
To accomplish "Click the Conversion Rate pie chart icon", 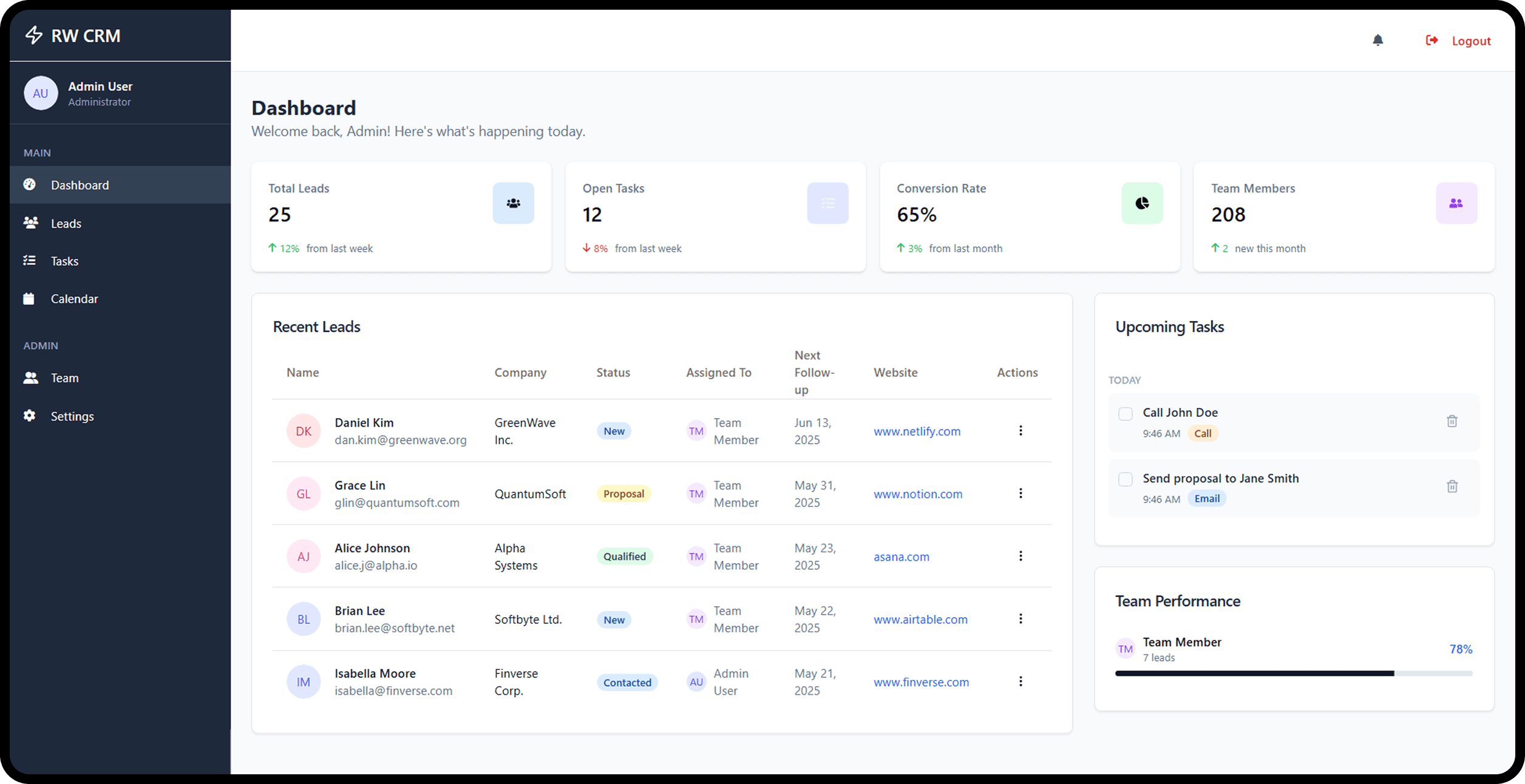I will click(1142, 203).
